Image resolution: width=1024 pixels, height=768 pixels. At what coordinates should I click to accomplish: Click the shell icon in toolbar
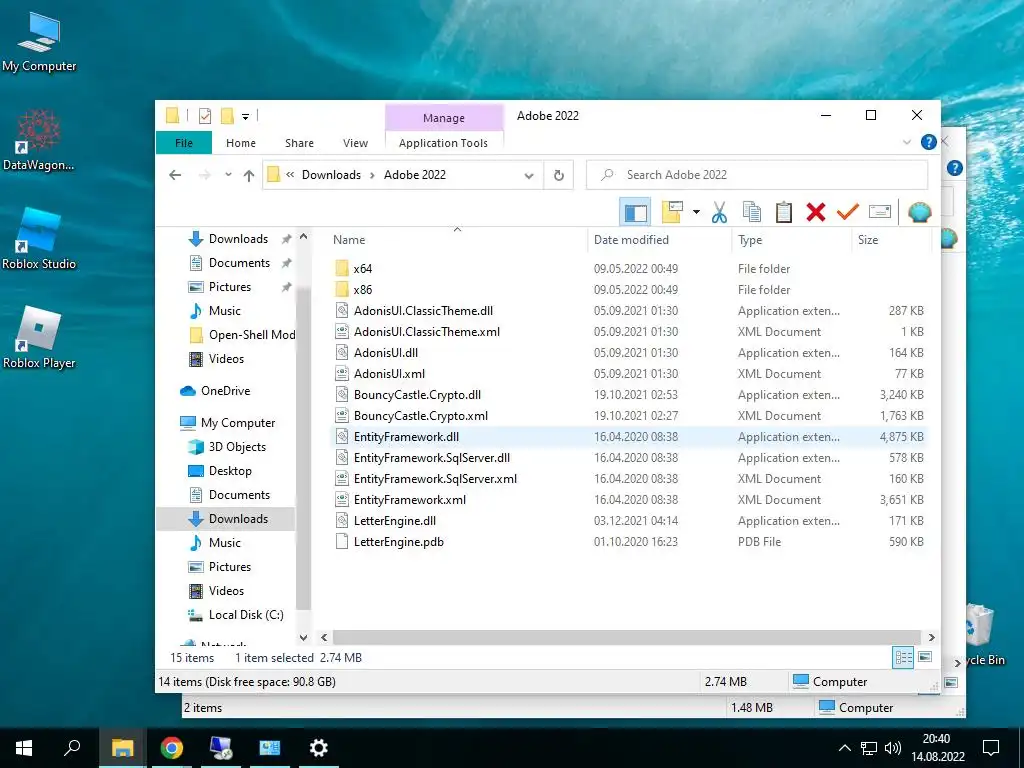tap(920, 212)
